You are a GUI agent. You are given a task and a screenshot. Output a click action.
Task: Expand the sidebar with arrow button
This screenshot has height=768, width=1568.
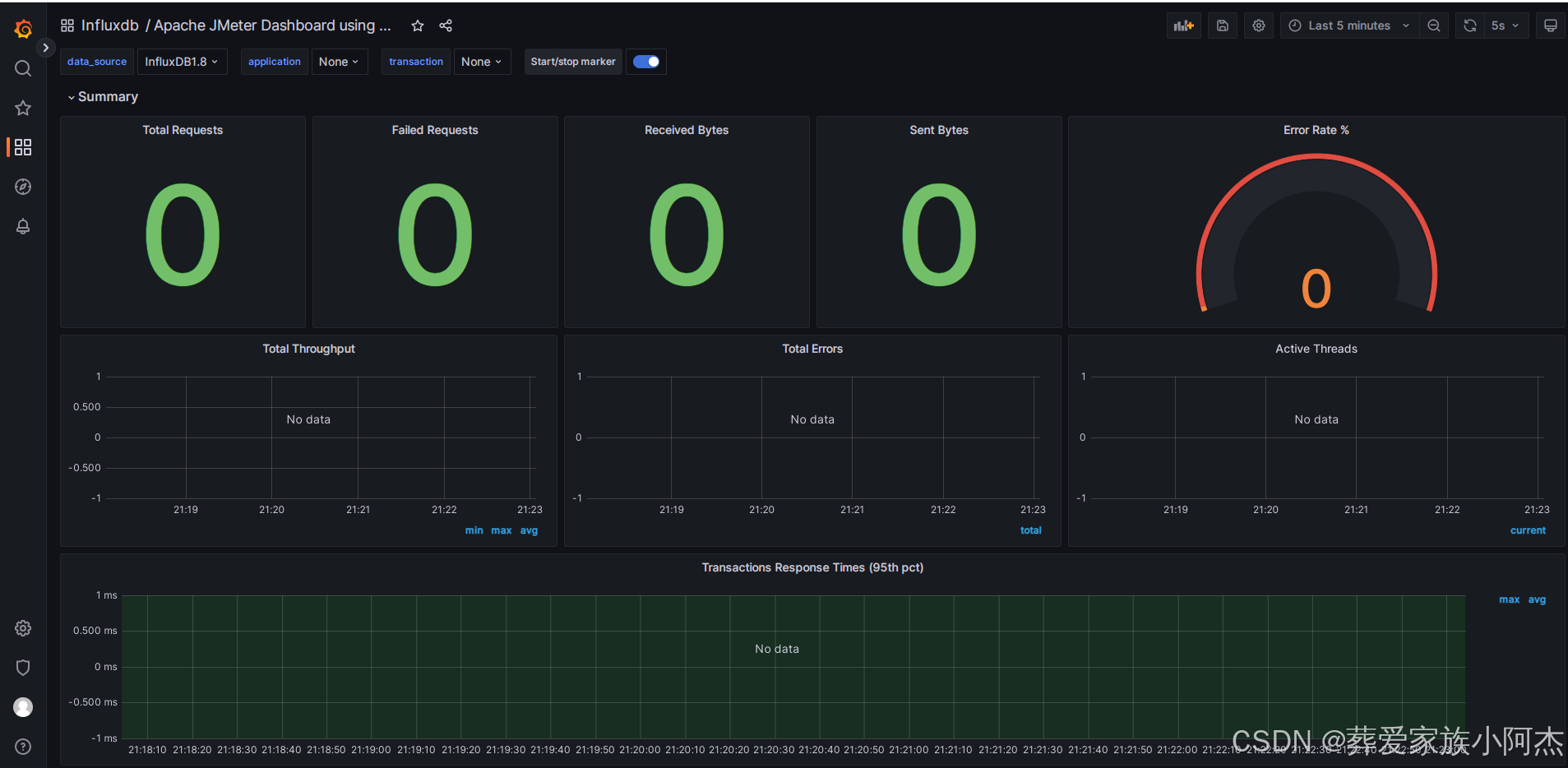pos(46,48)
